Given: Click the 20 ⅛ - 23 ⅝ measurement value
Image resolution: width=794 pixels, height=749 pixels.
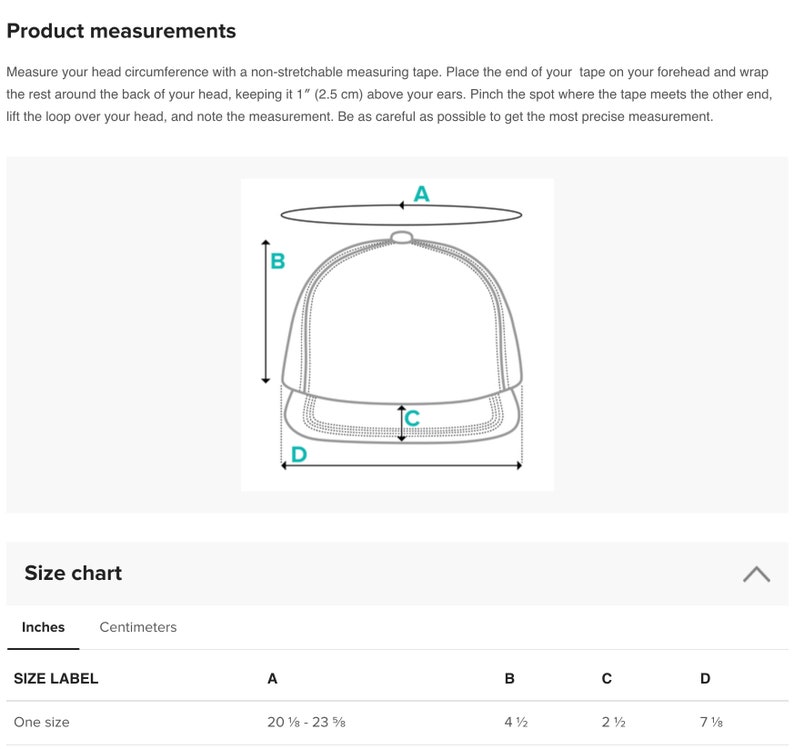Looking at the screenshot, I should (x=306, y=722).
